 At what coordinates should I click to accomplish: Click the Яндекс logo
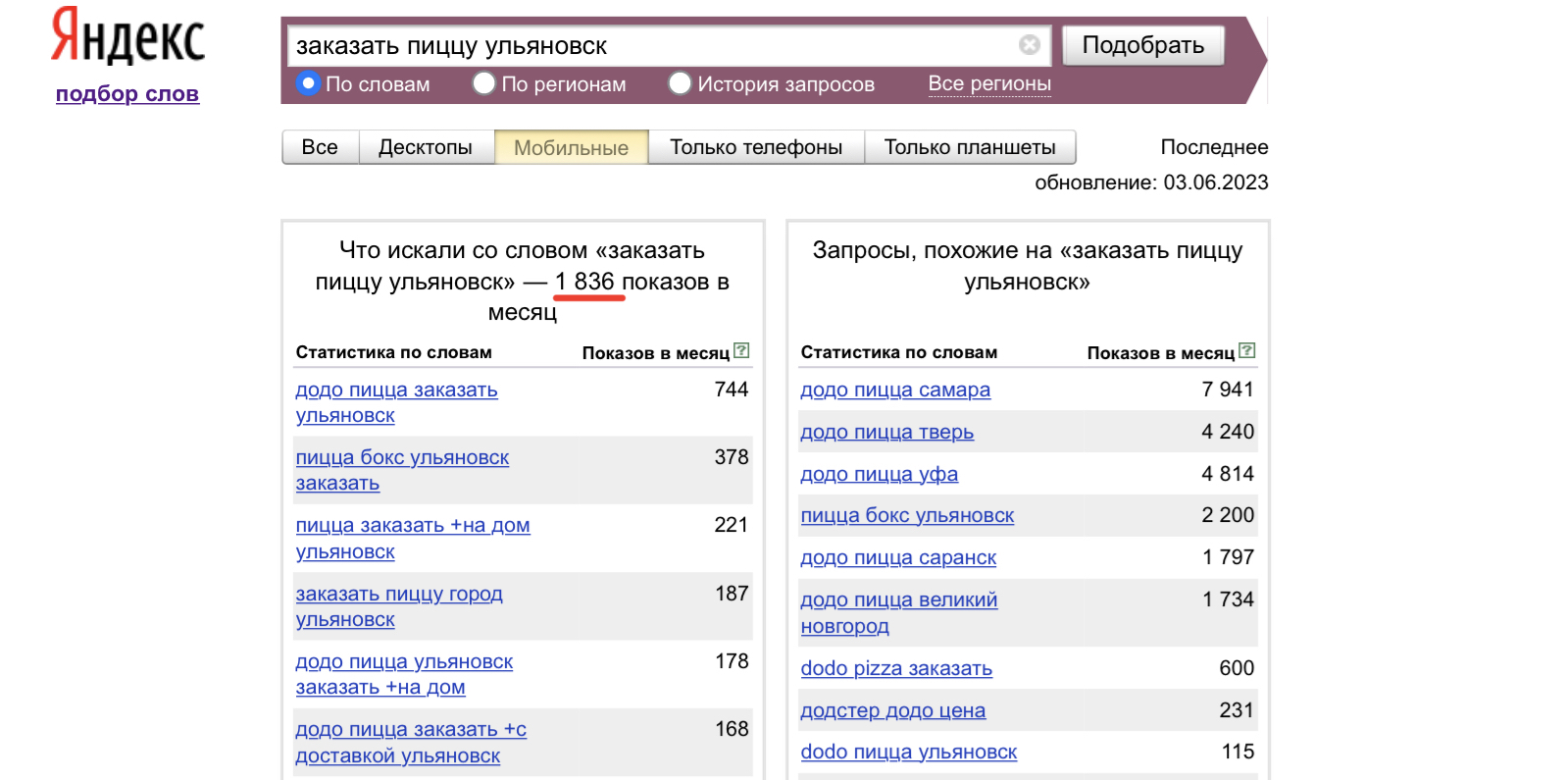(127, 37)
